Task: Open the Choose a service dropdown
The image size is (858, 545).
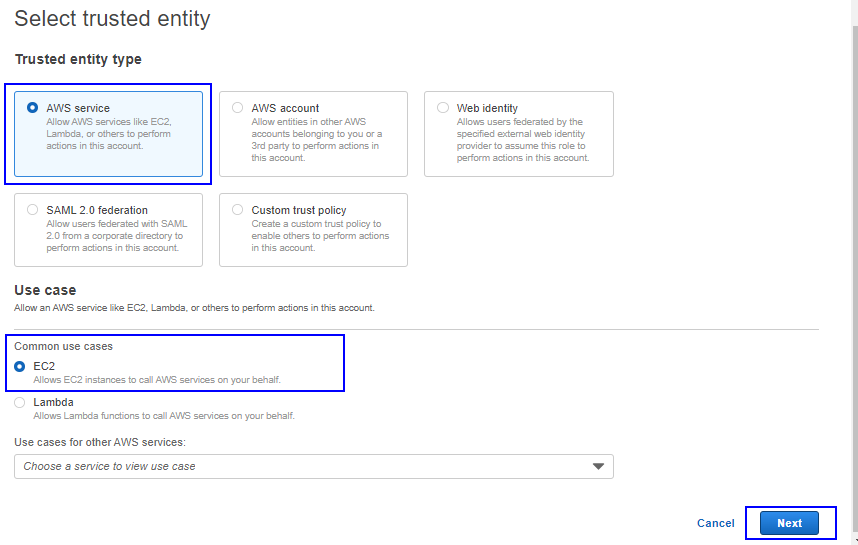Action: 314,466
